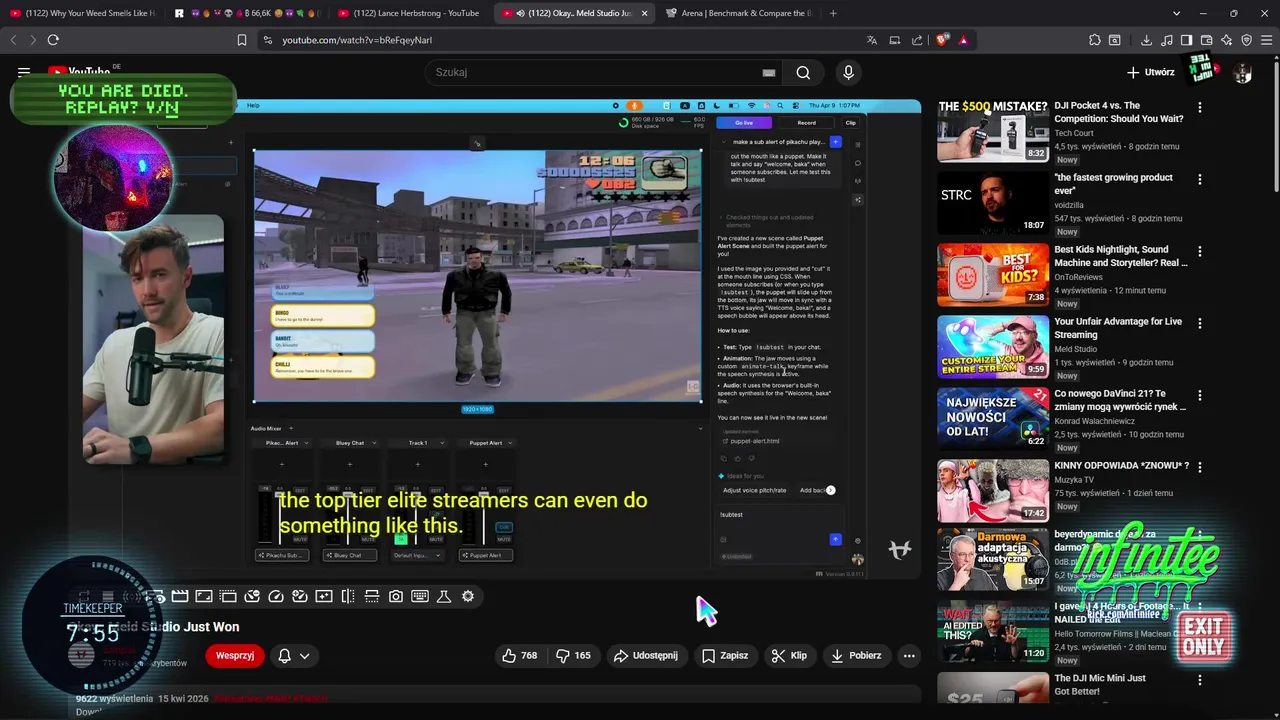Click the Udostępnij share button

[646, 656]
